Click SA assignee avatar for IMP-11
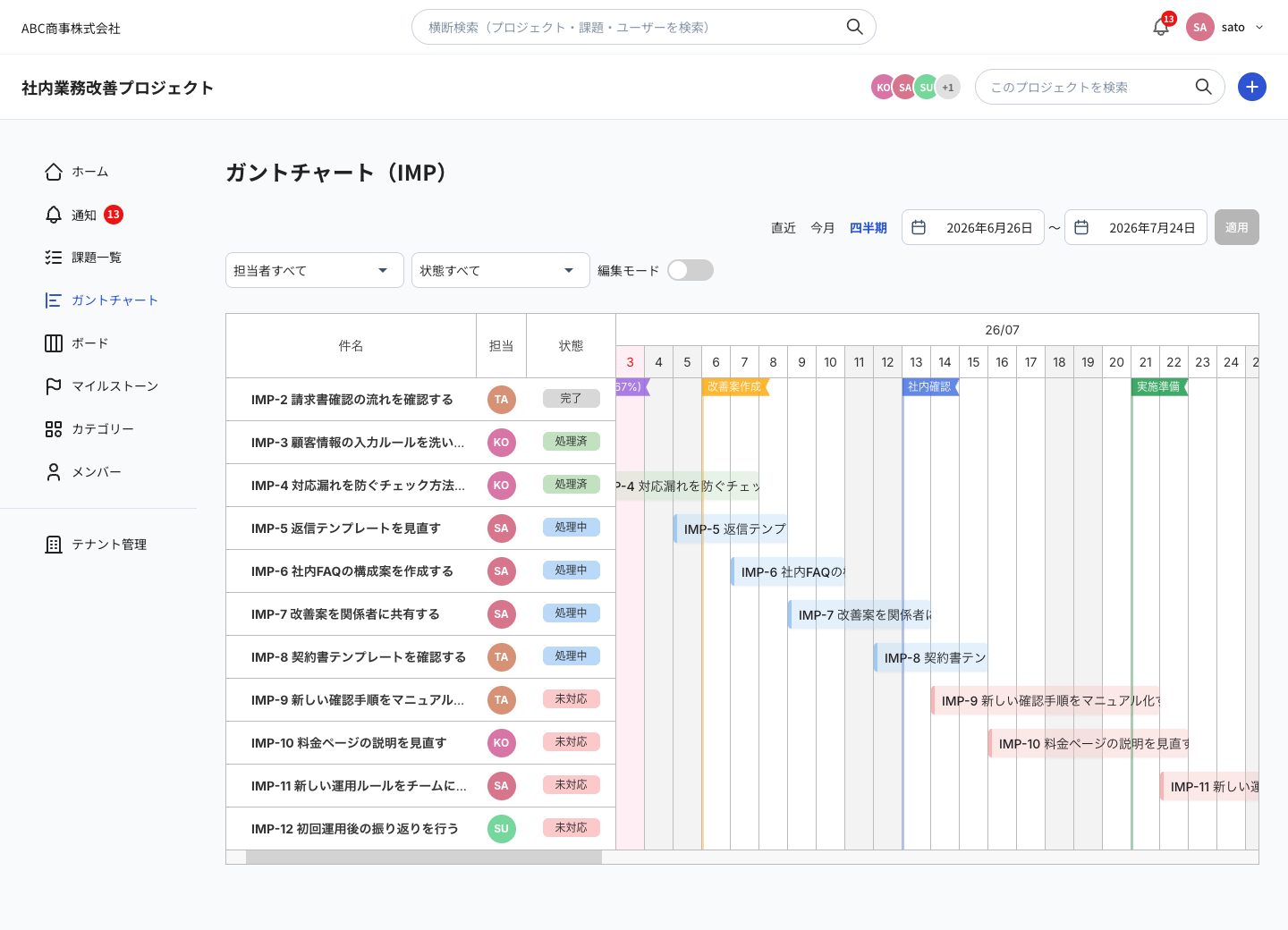The image size is (1288, 930). 502,786
